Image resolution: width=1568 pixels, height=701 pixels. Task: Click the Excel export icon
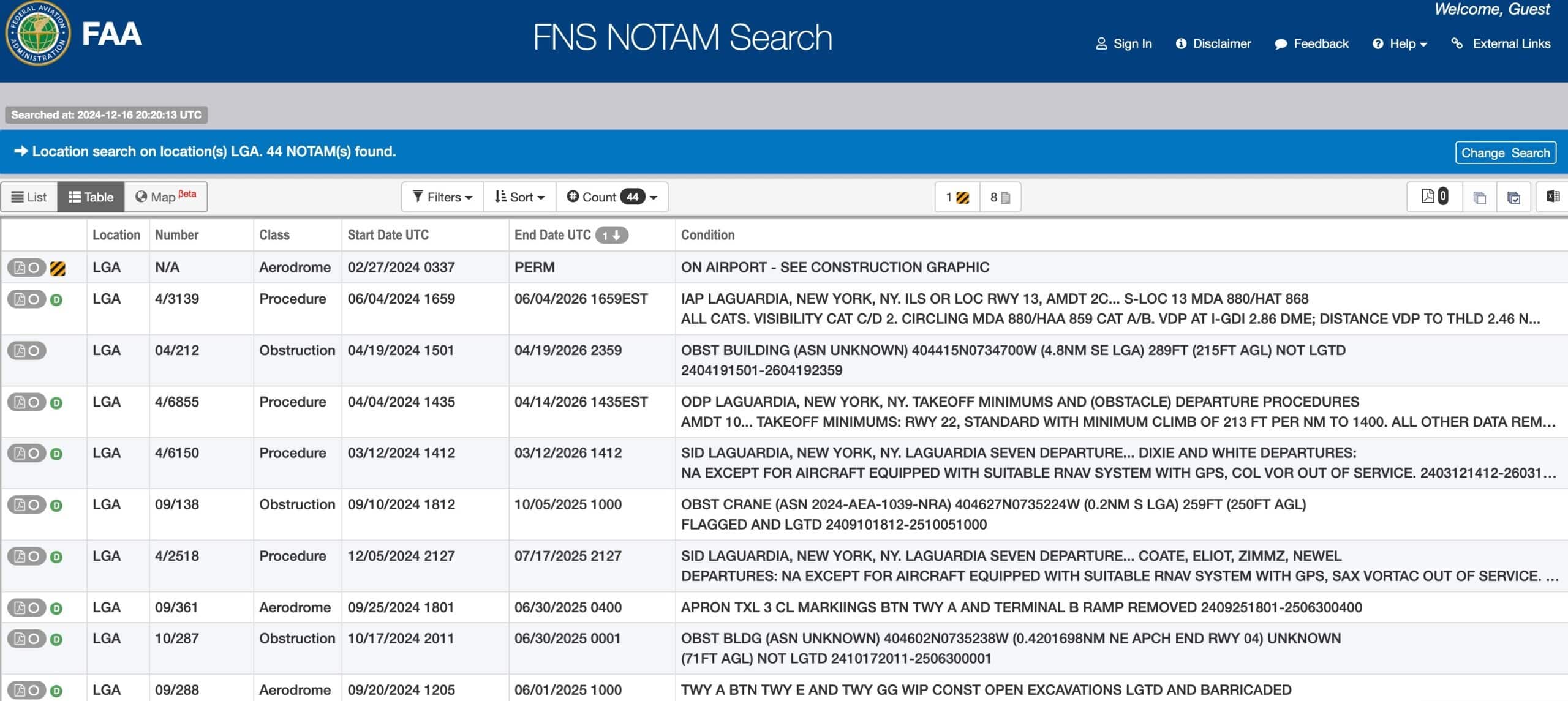coord(1552,197)
